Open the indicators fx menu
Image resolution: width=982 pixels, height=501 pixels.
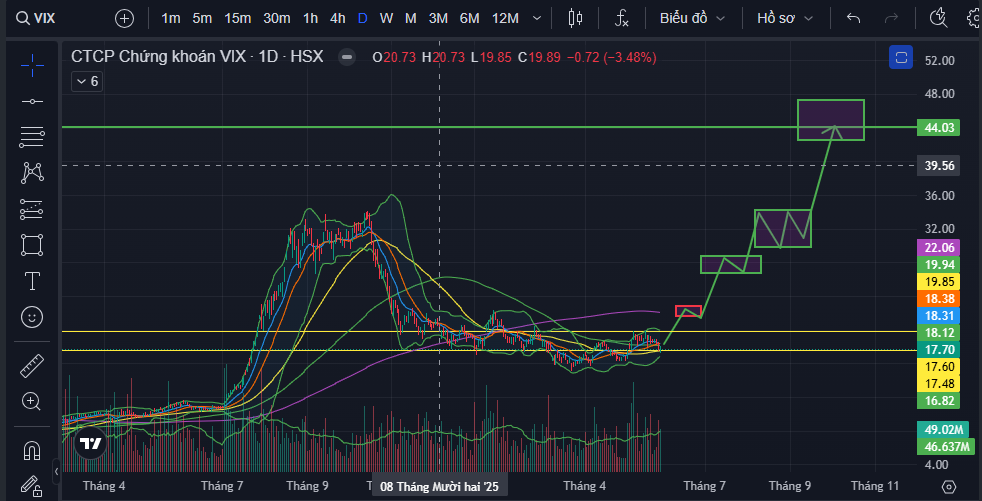coord(621,18)
